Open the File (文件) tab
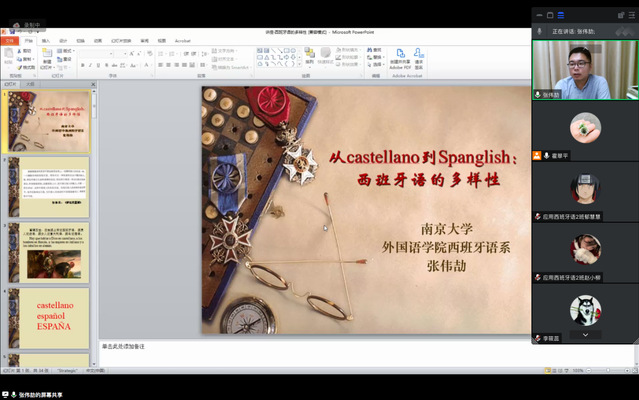 pyautogui.click(x=9, y=41)
